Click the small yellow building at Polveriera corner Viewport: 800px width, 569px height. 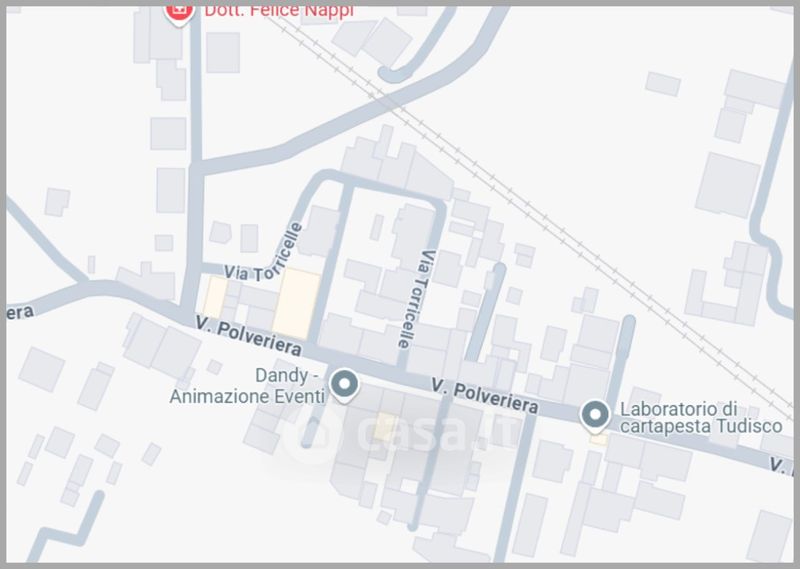[x=215, y=297]
